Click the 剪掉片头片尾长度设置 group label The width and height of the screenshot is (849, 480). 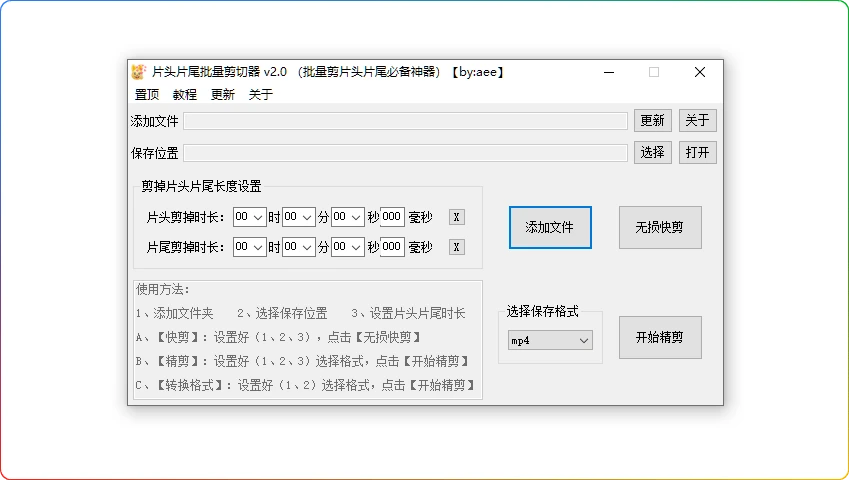(x=201, y=187)
